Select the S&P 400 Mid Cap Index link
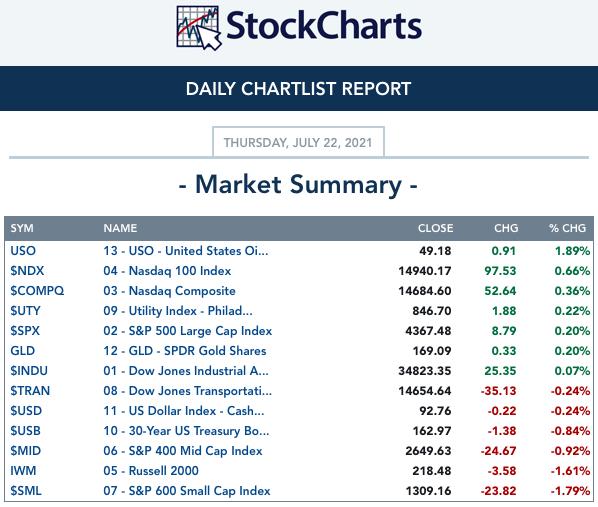598x507 pixels. 183,451
